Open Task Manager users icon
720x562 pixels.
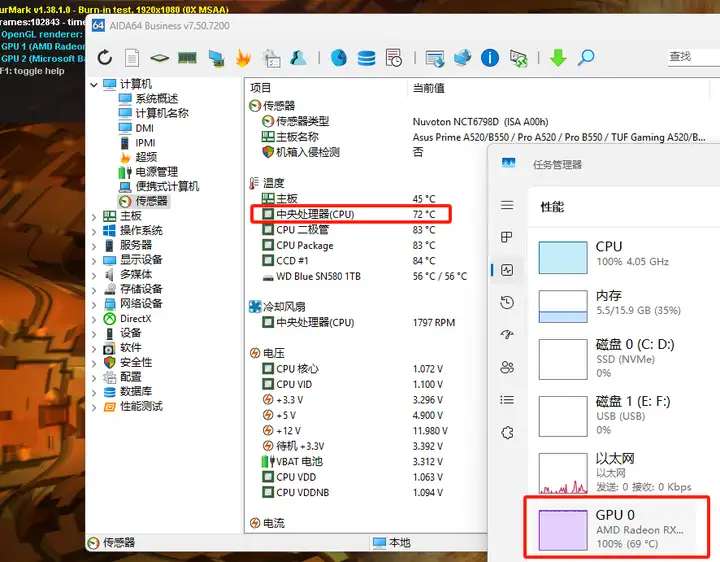(x=507, y=367)
